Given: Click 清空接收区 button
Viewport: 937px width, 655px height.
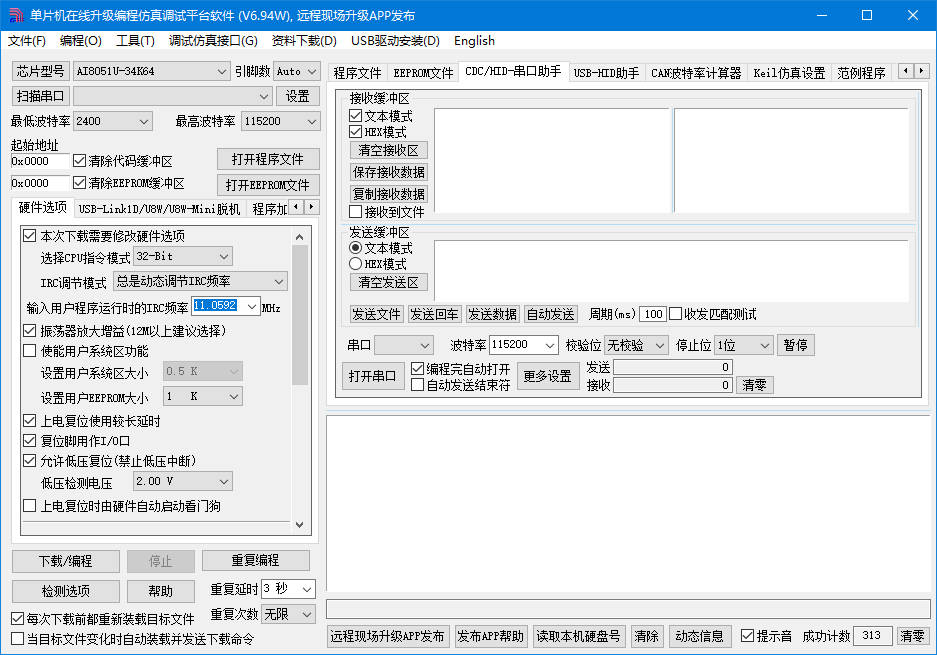Looking at the screenshot, I should (388, 150).
